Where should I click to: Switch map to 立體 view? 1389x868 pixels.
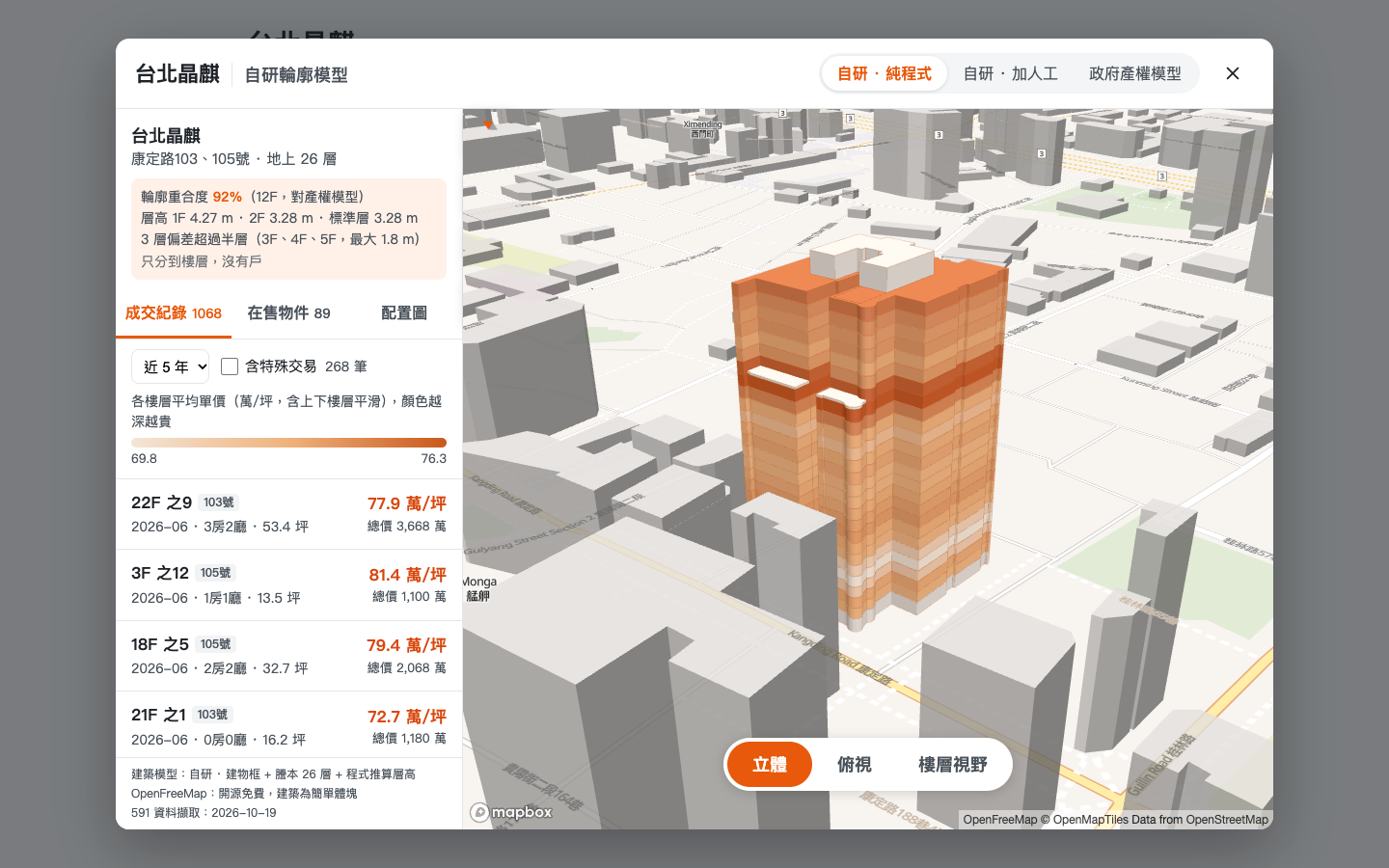(x=770, y=765)
